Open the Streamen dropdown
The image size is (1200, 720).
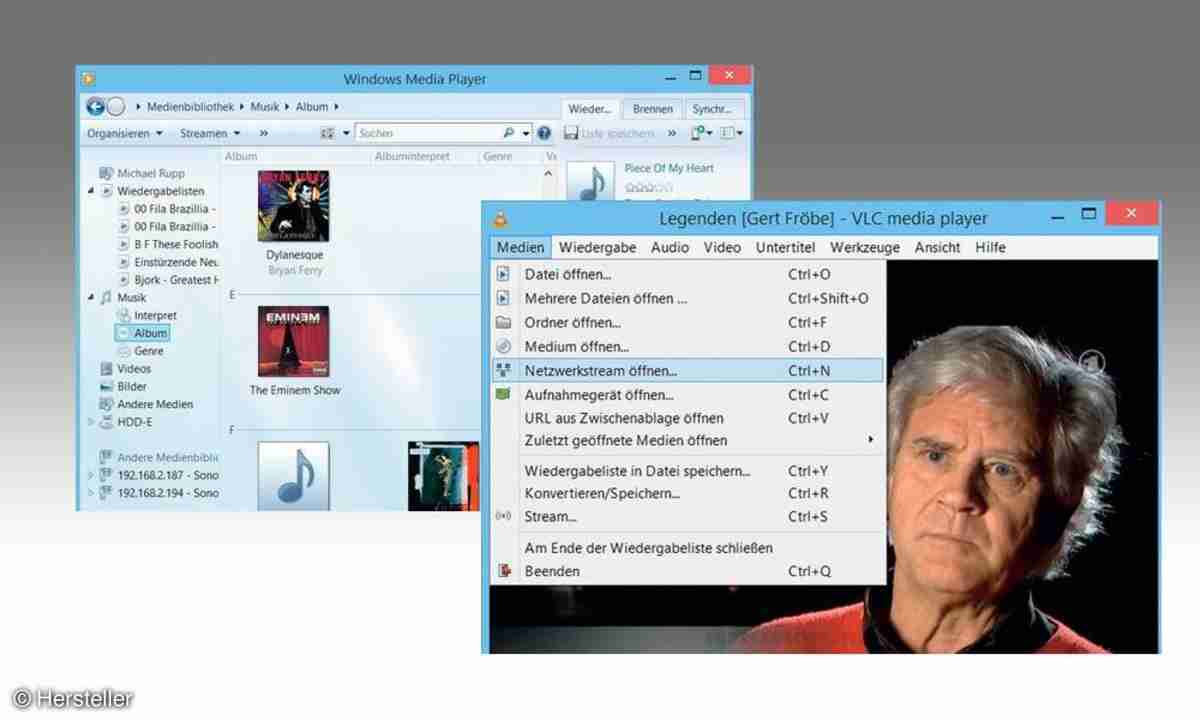(x=210, y=133)
